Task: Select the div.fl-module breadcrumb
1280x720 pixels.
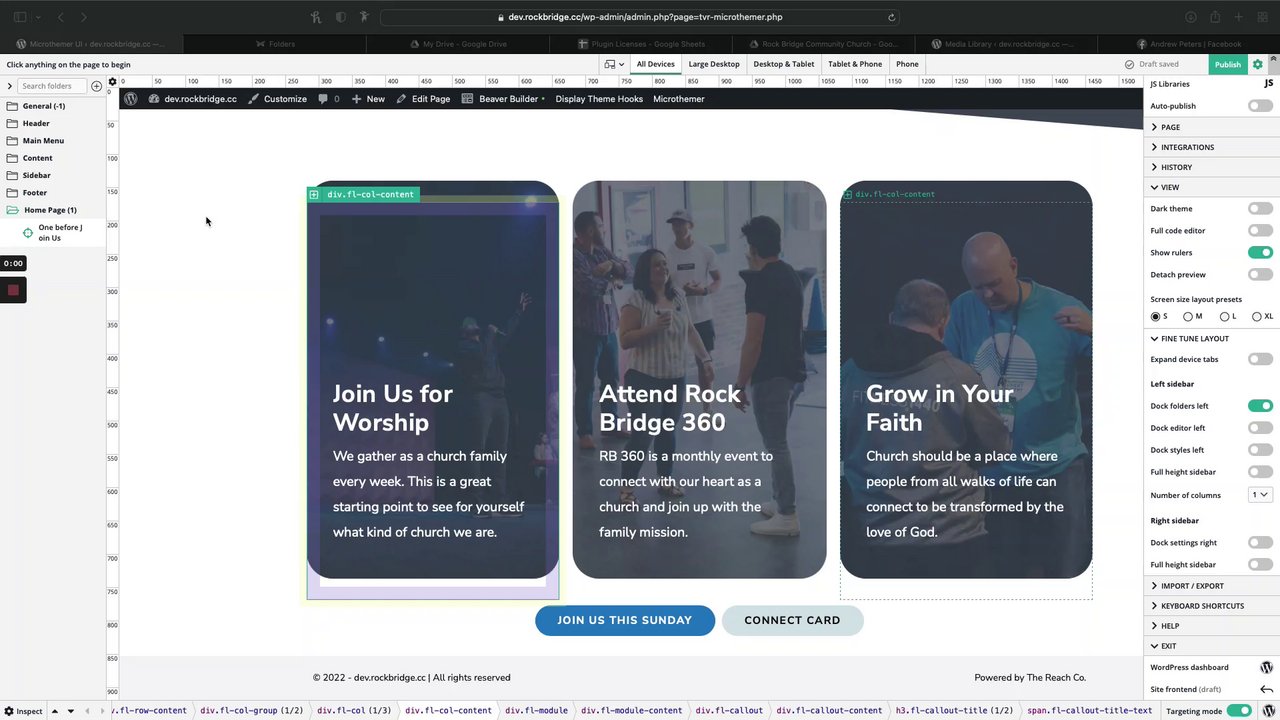Action: click(536, 711)
